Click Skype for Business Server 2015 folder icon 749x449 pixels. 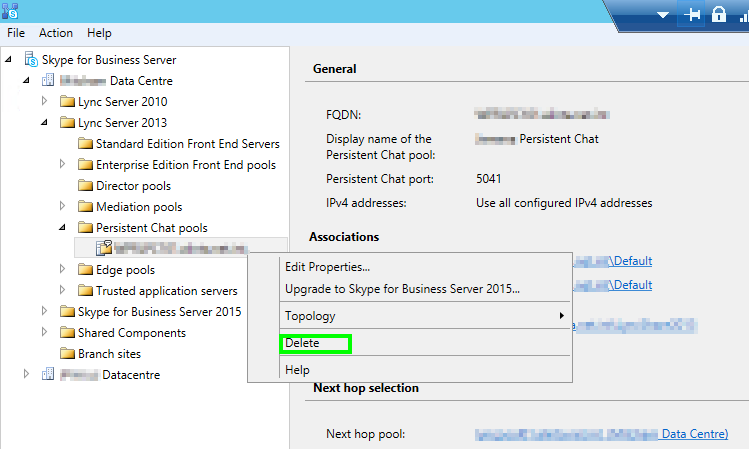tap(67, 311)
